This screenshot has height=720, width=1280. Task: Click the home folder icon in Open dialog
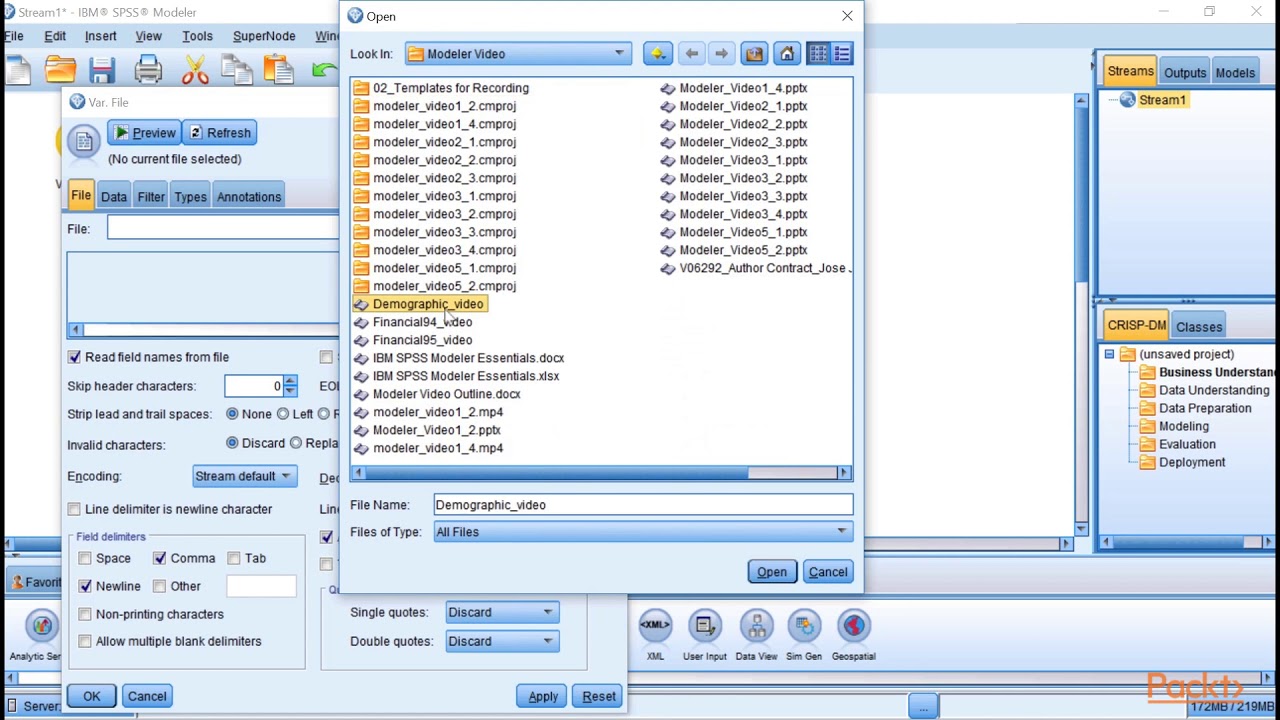tap(787, 54)
